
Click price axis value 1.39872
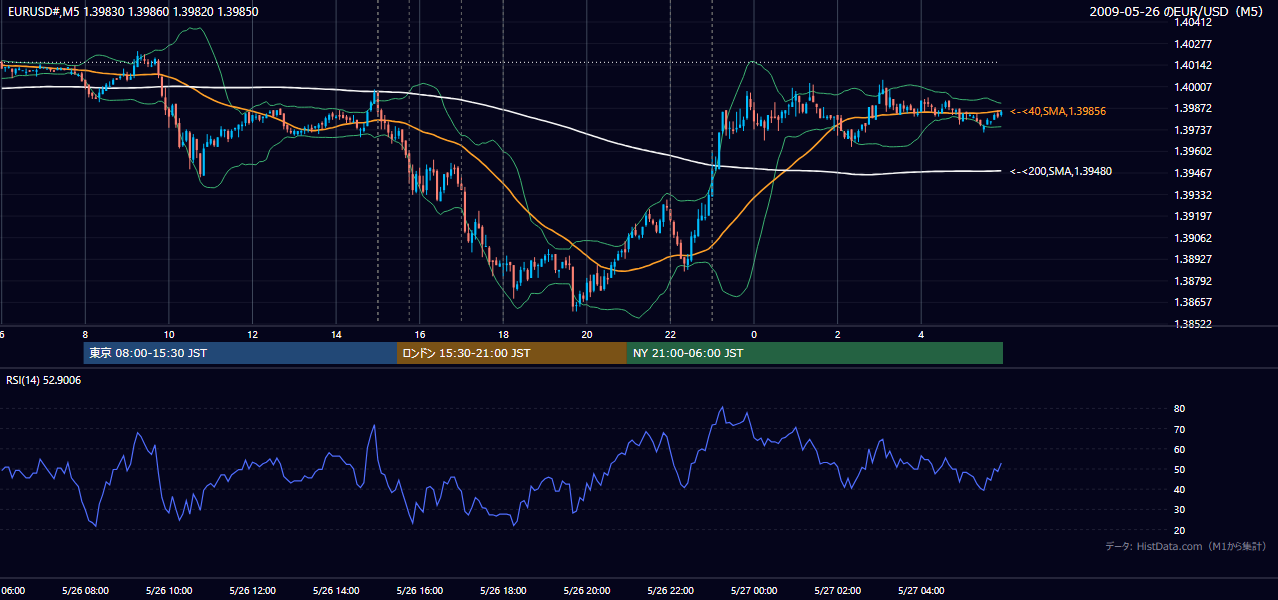point(1194,108)
